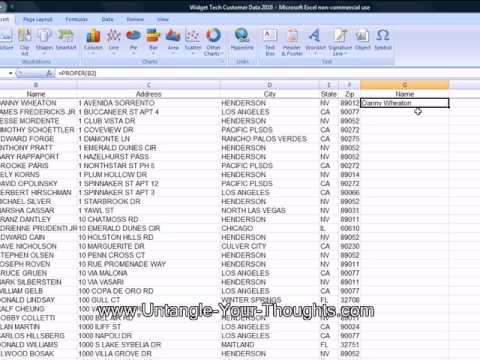
Task: Select the CHICAGO city cell
Action: (x=270, y=228)
